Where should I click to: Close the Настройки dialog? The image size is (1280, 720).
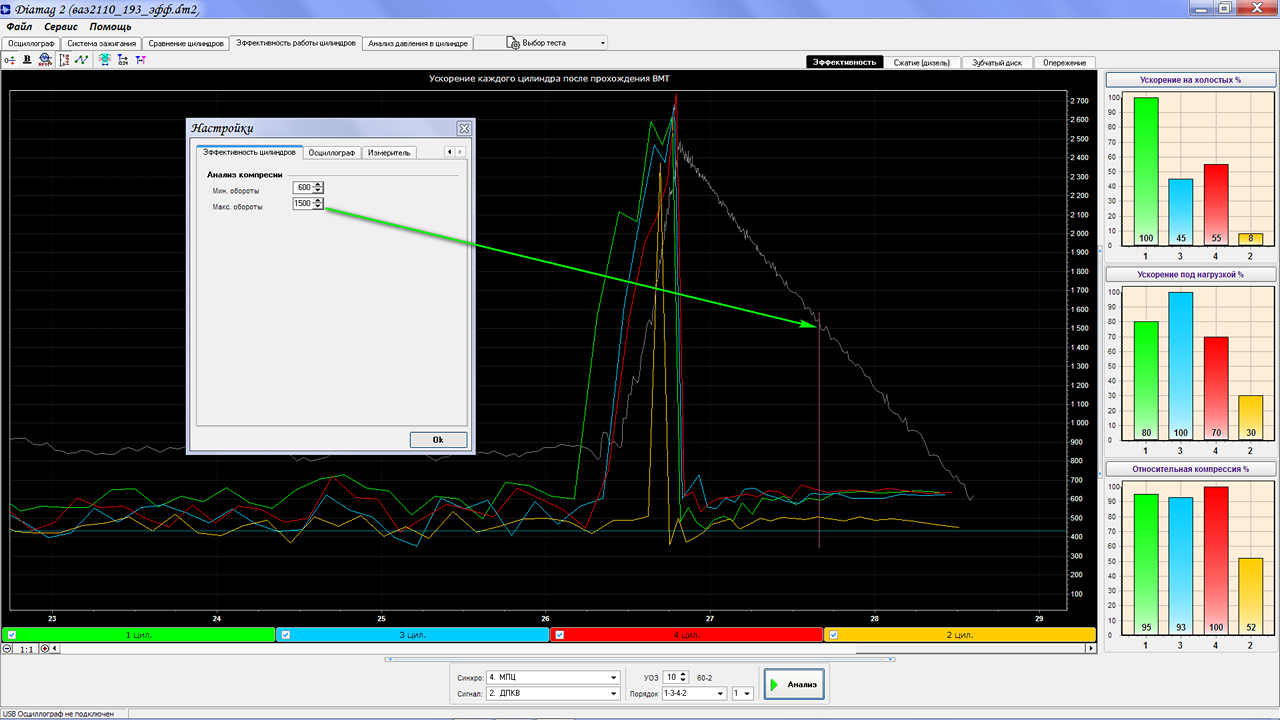[464, 128]
